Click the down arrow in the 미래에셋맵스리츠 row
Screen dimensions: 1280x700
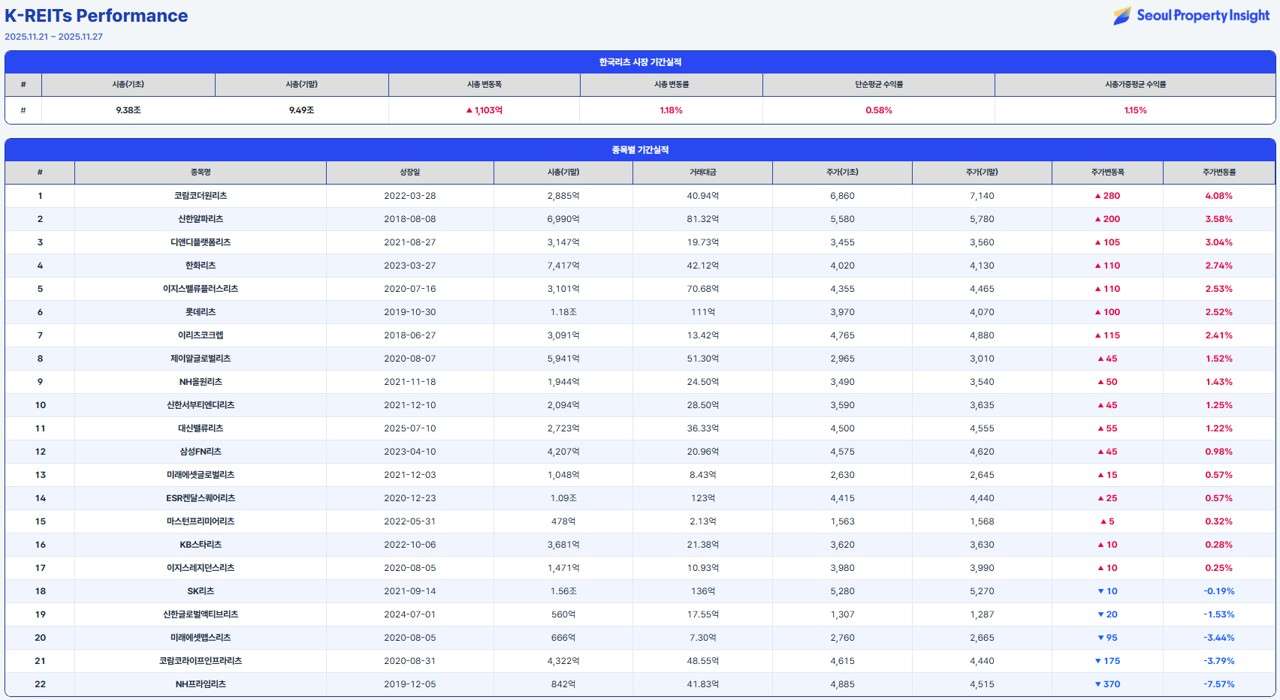(x=1101, y=638)
